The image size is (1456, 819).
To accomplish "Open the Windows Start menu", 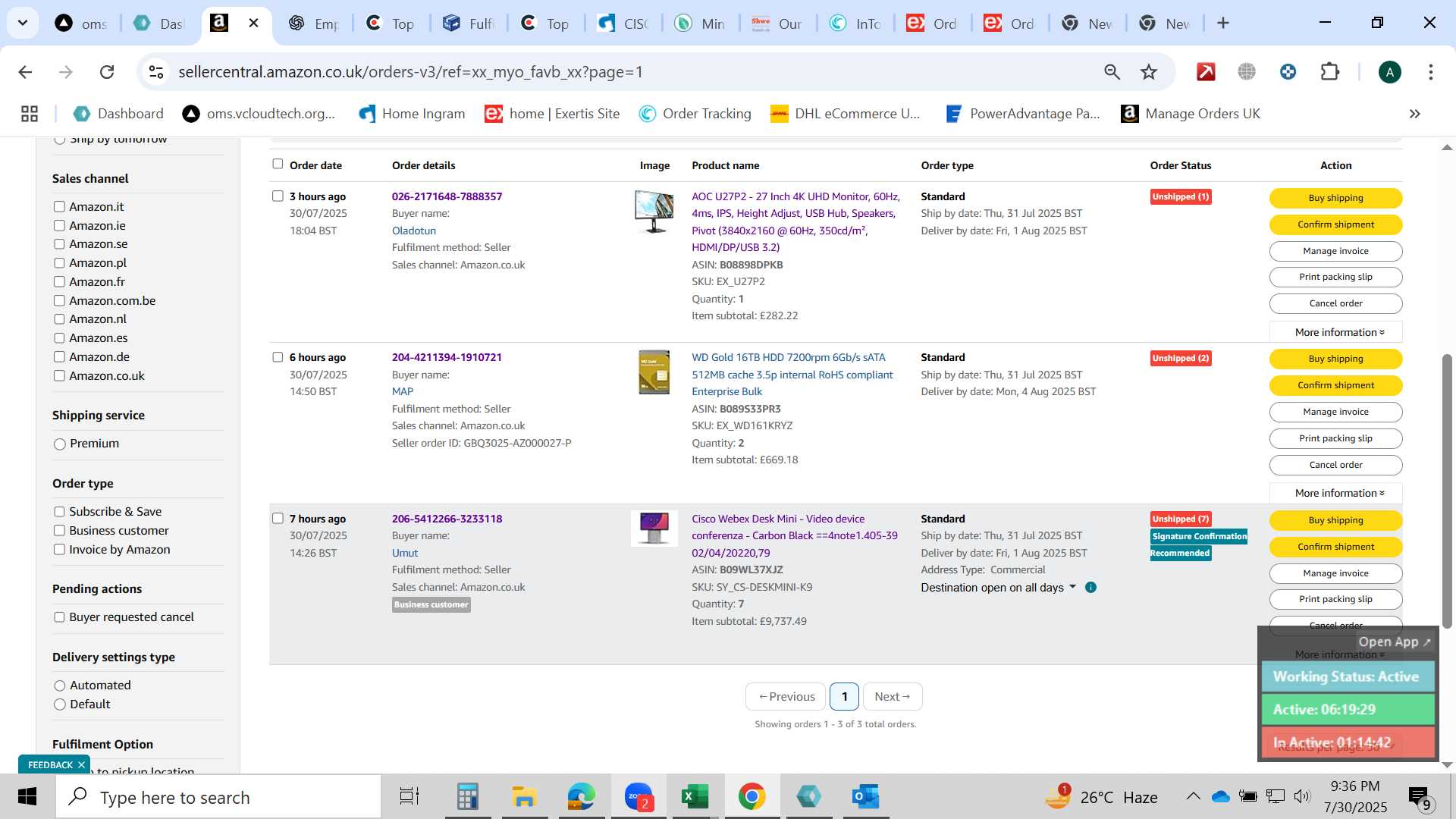I will pyautogui.click(x=27, y=797).
